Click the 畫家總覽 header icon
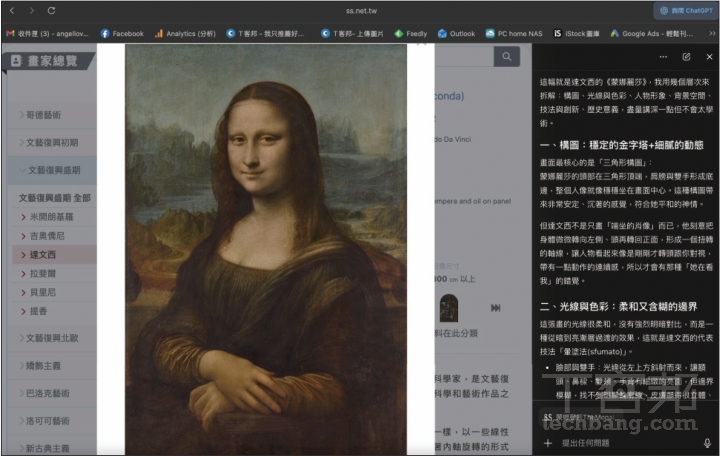This screenshot has height=456, width=720. [16, 61]
